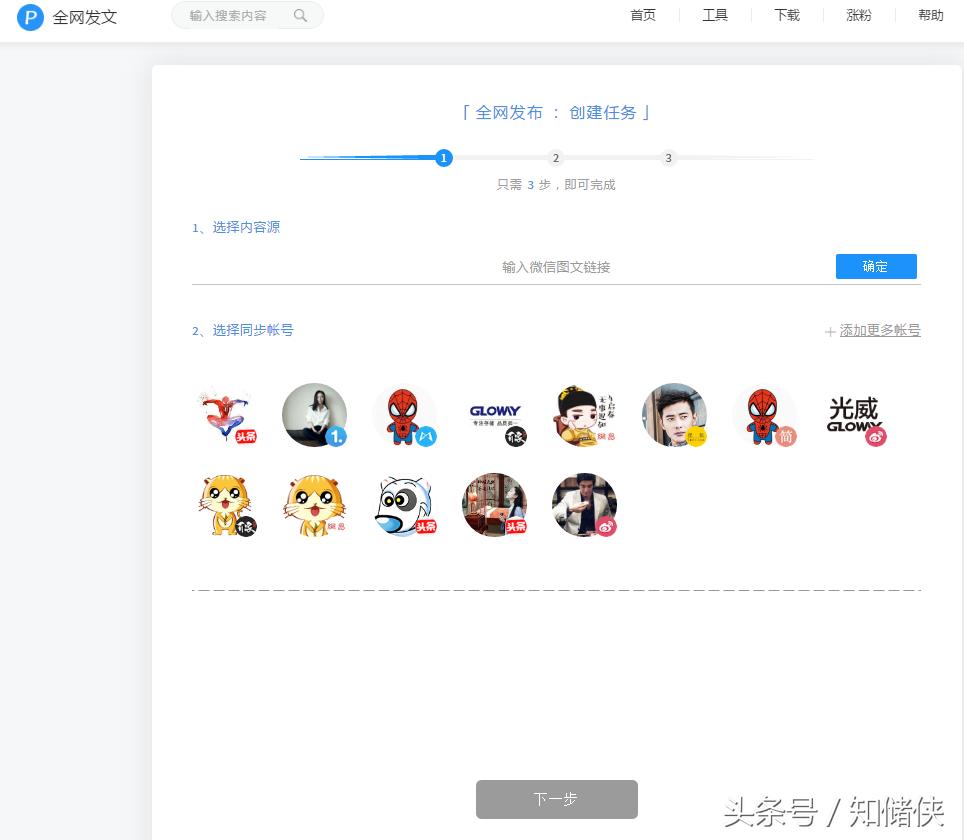The height and width of the screenshot is (840, 964).
Task: Select chibi Spider-Man account with 简 badge
Action: point(765,415)
